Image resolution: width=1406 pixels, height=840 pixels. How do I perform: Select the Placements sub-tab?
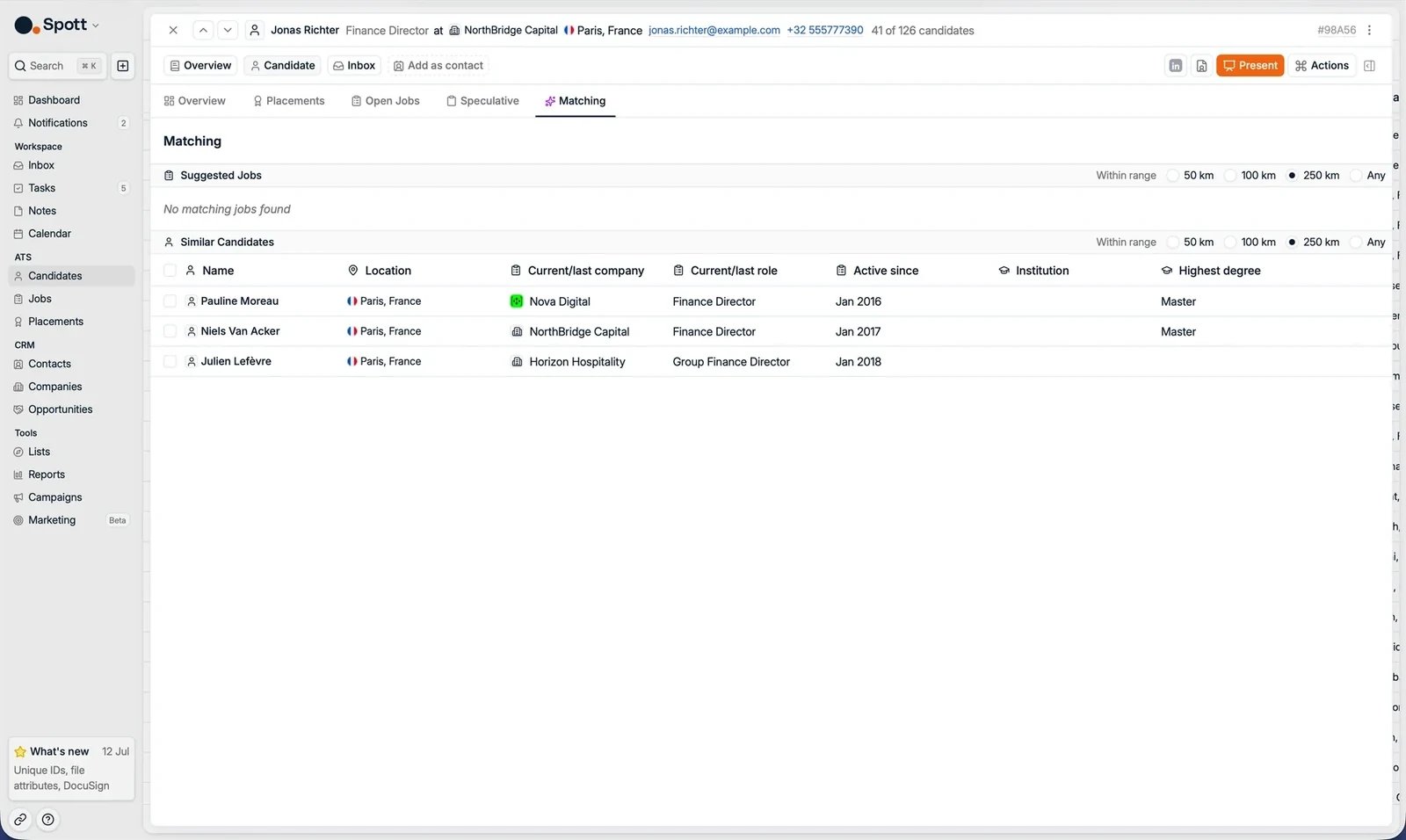(289, 101)
